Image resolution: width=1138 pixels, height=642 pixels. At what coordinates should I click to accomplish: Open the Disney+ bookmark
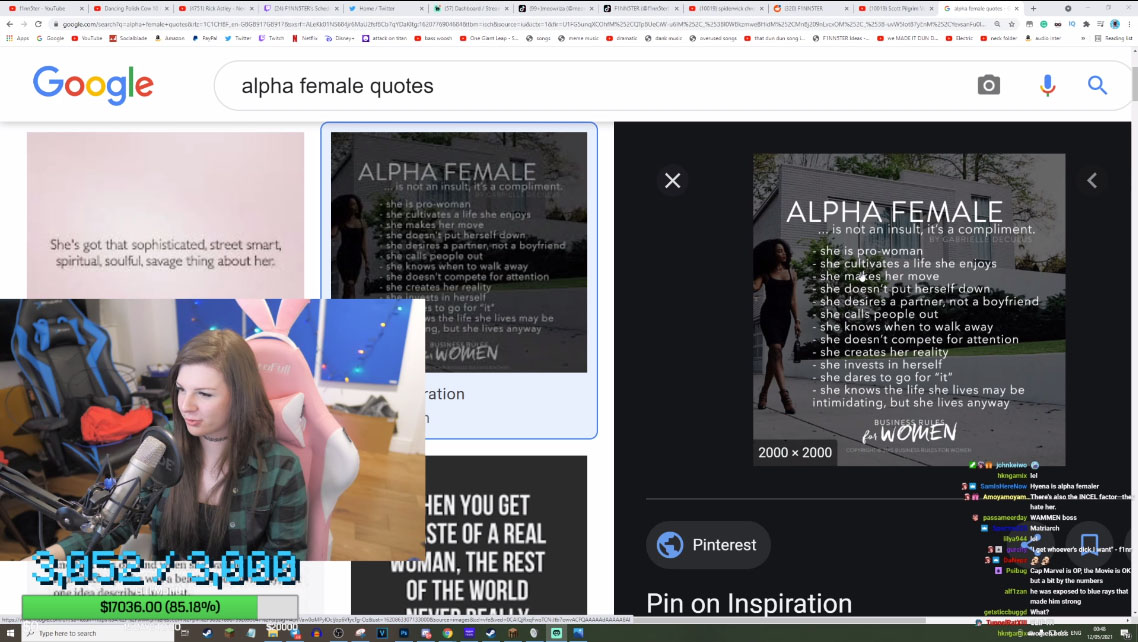tap(339, 38)
